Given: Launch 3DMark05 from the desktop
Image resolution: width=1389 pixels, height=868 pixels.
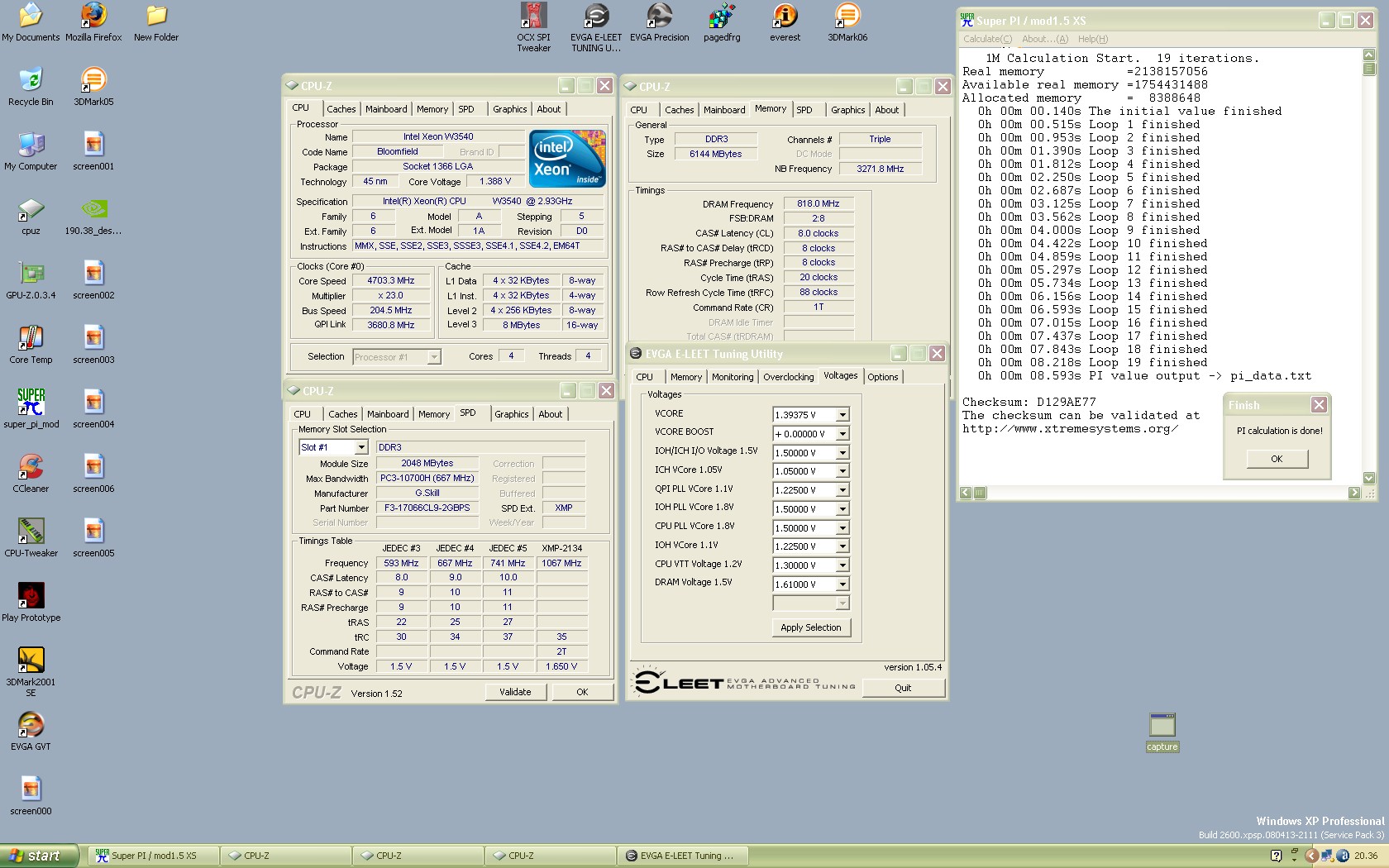Looking at the screenshot, I should (x=93, y=87).
